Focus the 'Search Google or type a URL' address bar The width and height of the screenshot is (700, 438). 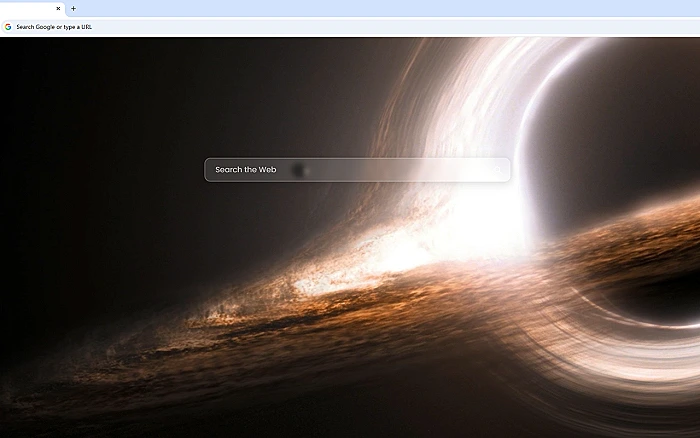point(350,27)
